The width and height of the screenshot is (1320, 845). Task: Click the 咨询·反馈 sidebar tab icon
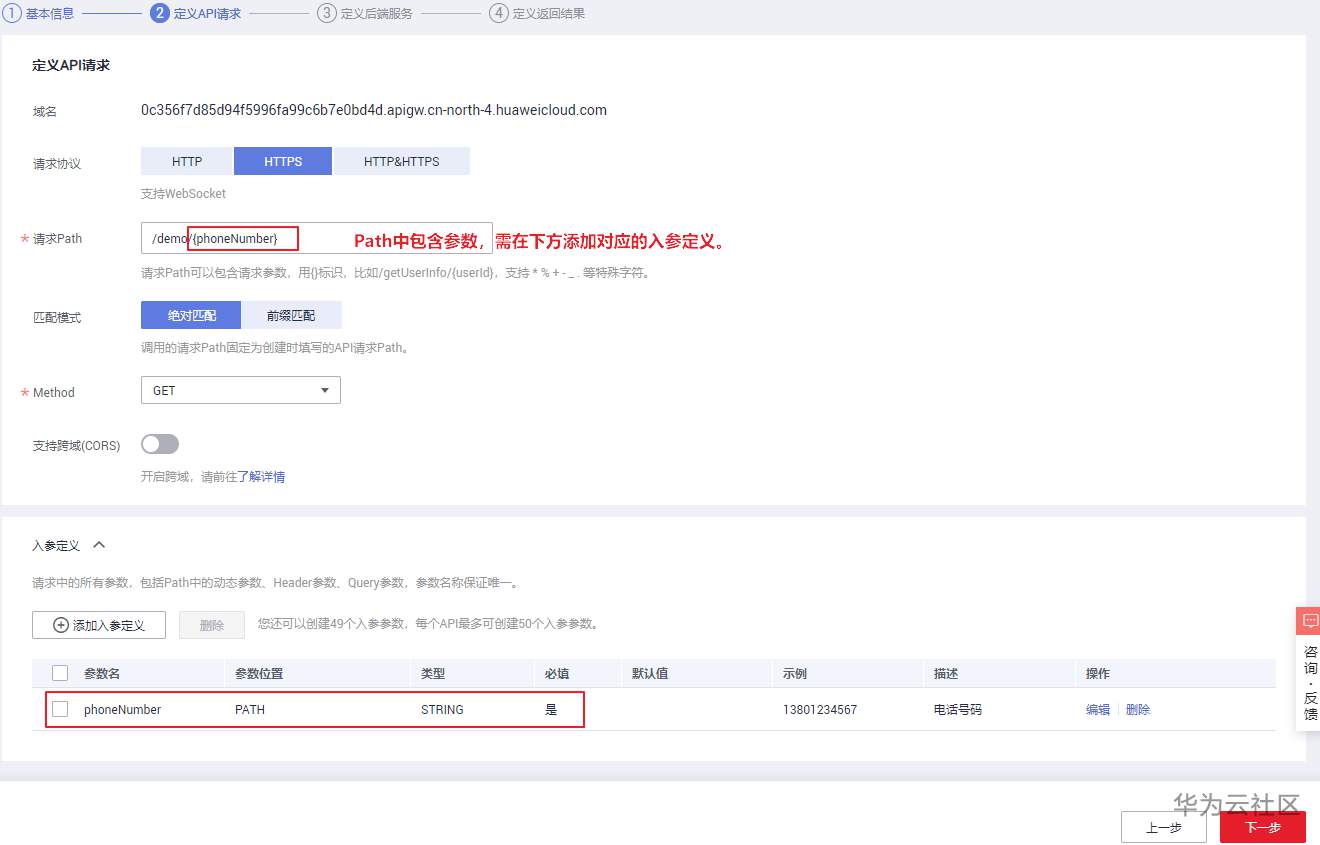pos(1310,676)
